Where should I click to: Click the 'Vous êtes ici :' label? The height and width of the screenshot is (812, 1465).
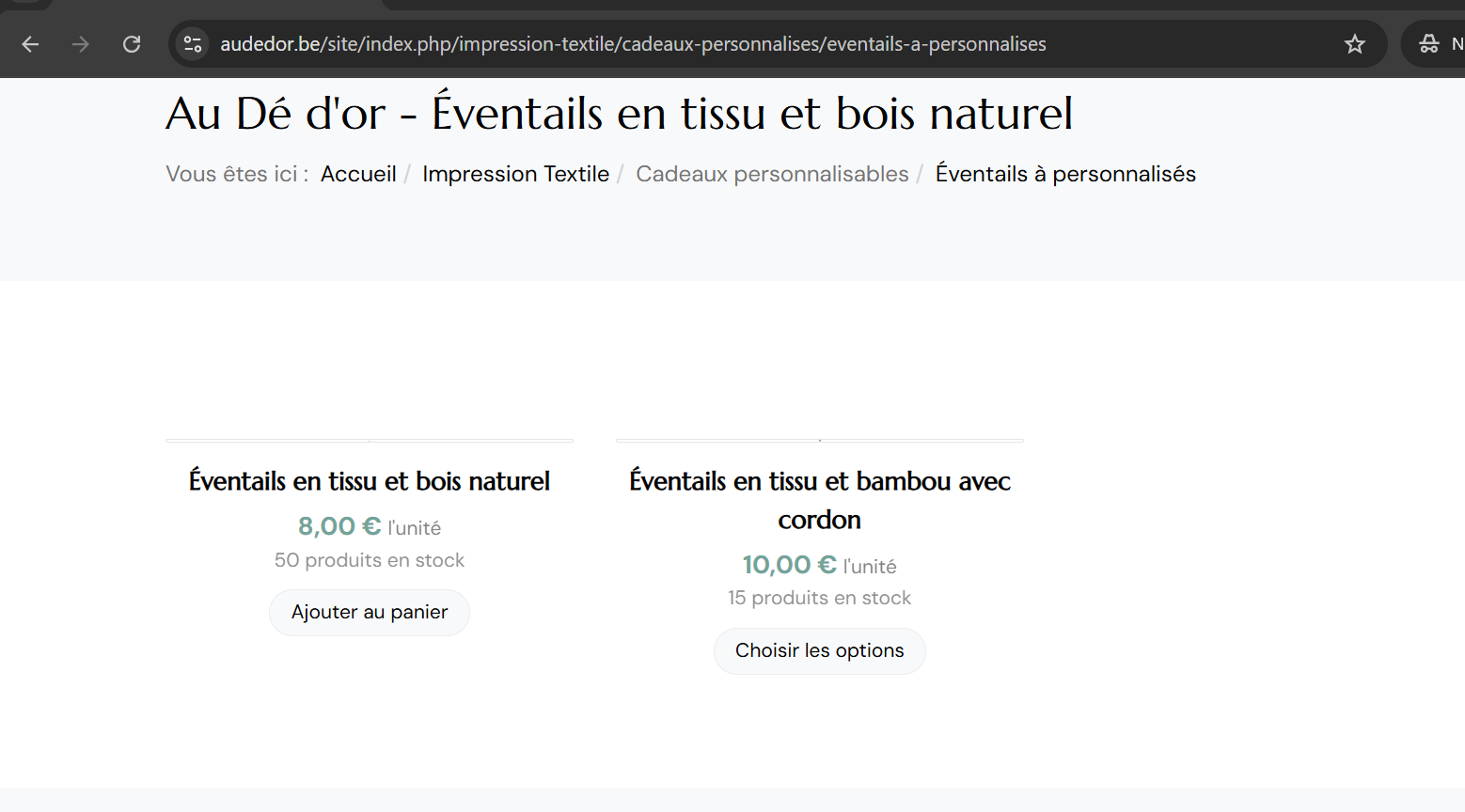pos(237,174)
